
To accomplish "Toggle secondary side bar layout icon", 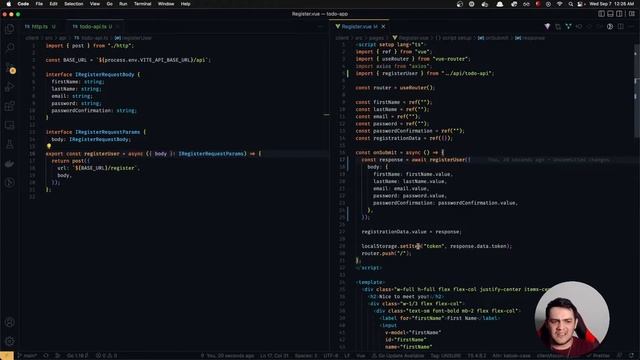I will 619,14.
